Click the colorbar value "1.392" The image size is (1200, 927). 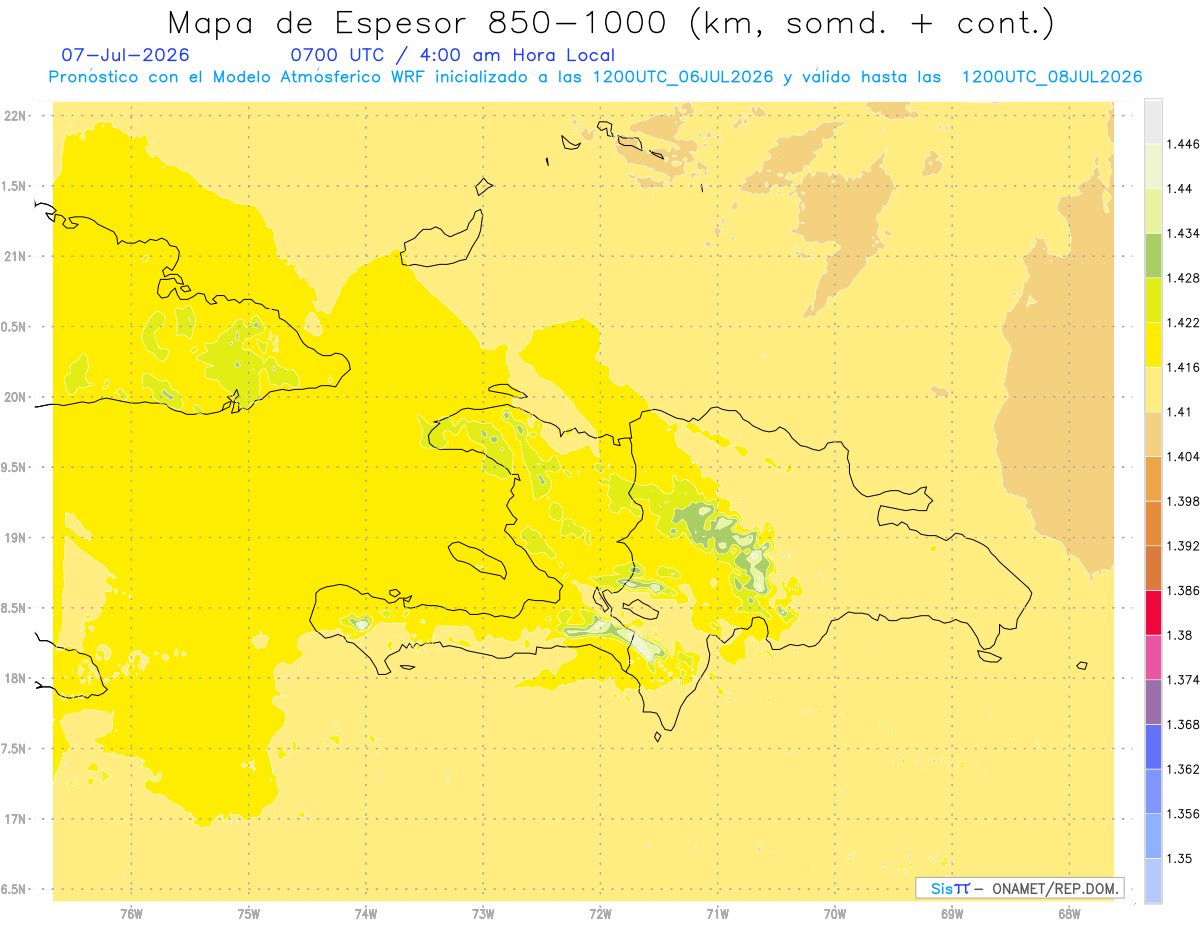pyautogui.click(x=1184, y=546)
